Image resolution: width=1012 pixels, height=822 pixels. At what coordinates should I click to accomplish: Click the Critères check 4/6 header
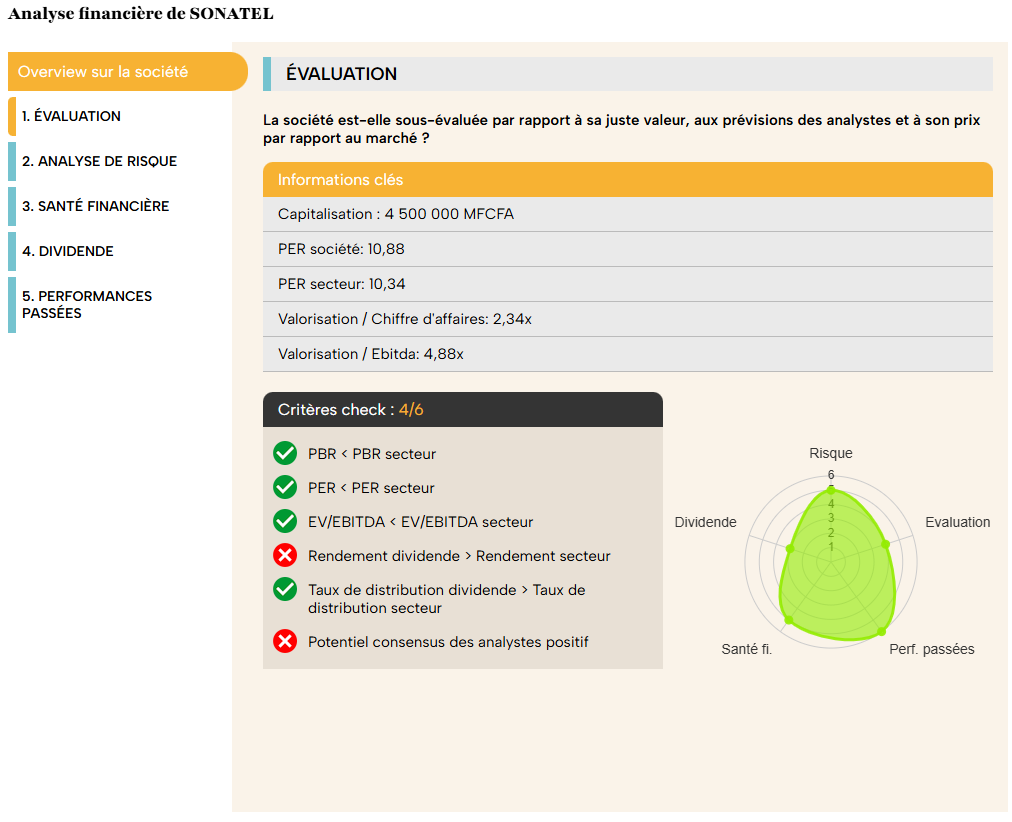[463, 410]
